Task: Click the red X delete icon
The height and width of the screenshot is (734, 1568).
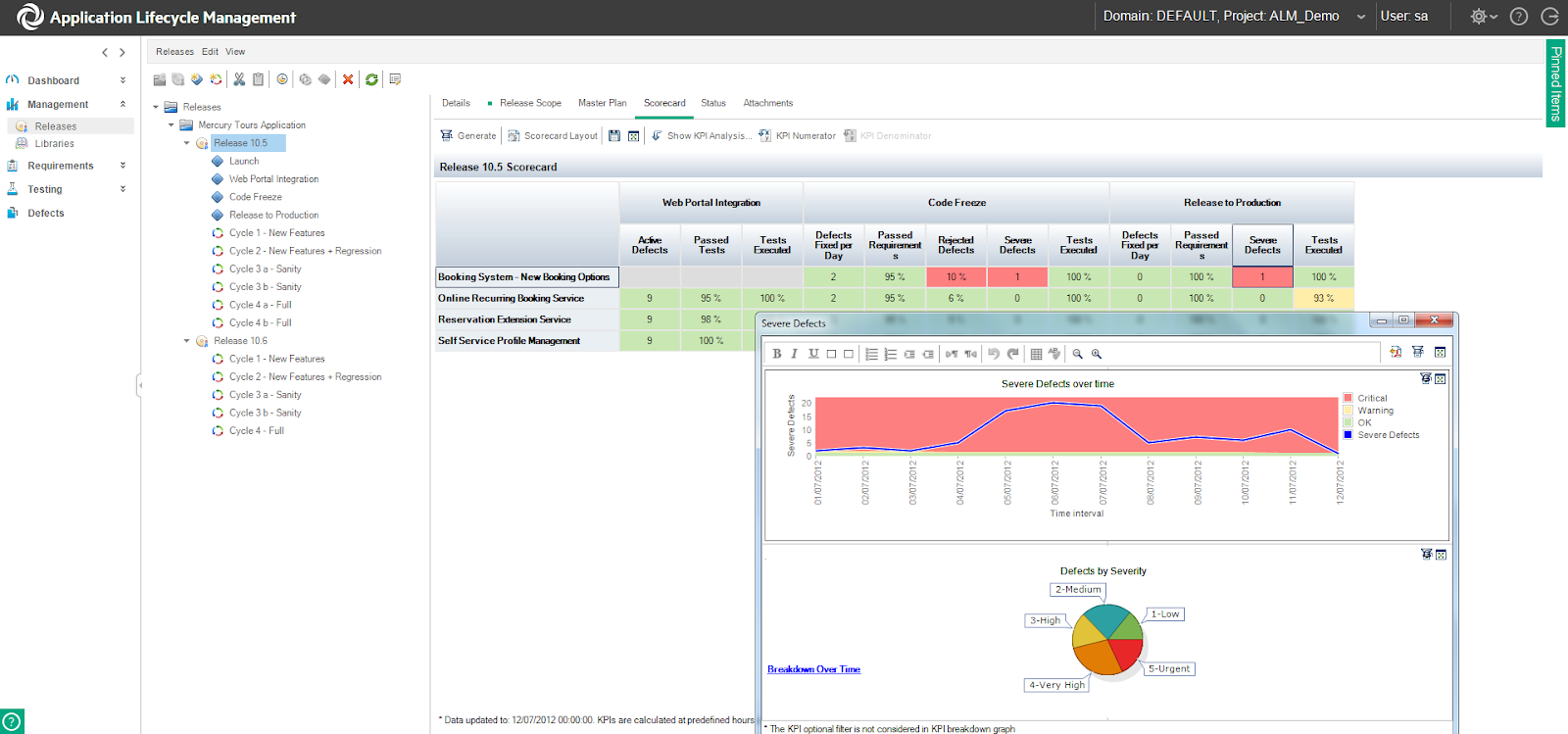Action: (348, 79)
